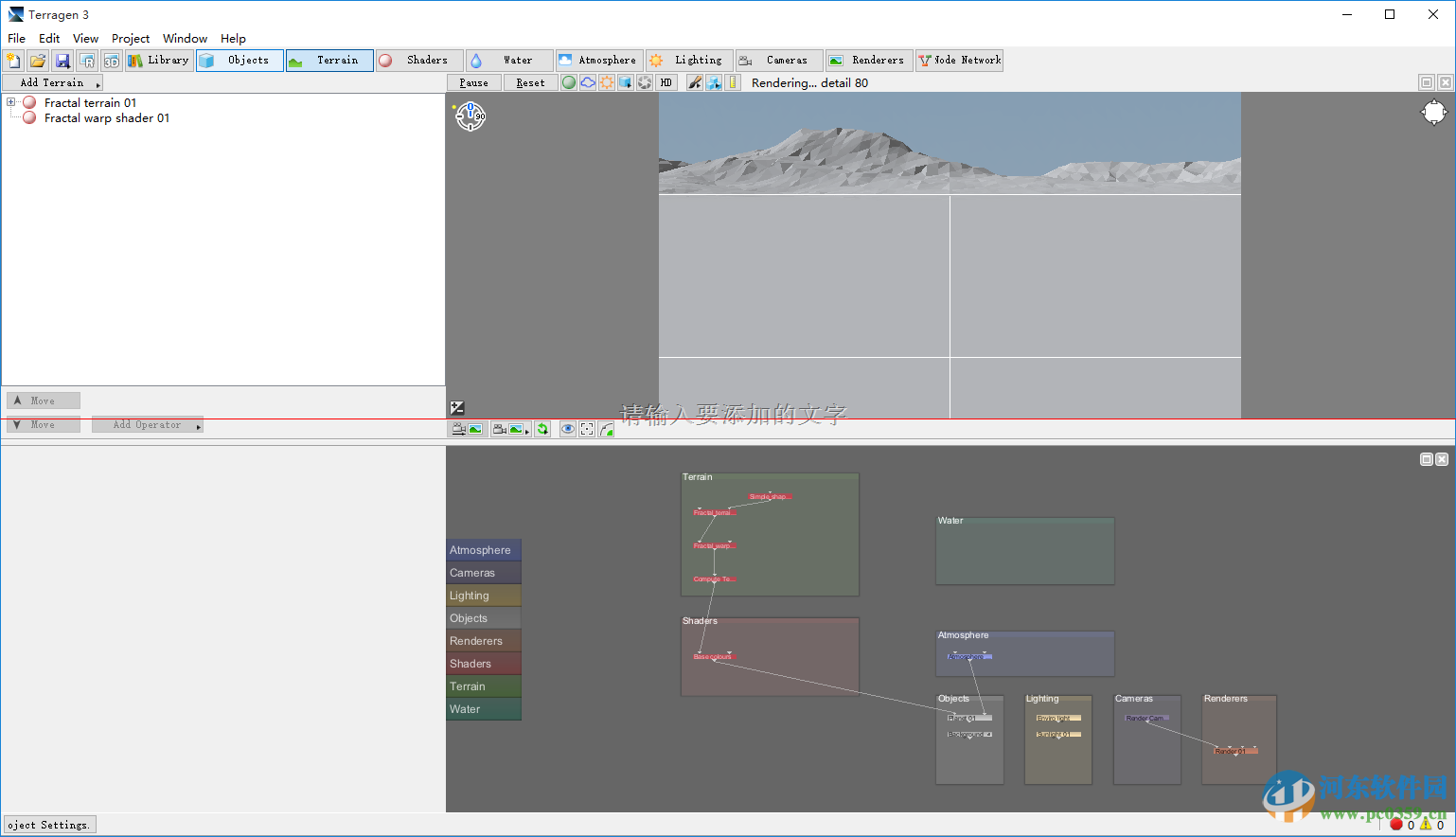Open the Add Operator dropdown
Viewport: 1456px width, 837px height.
coord(148,425)
